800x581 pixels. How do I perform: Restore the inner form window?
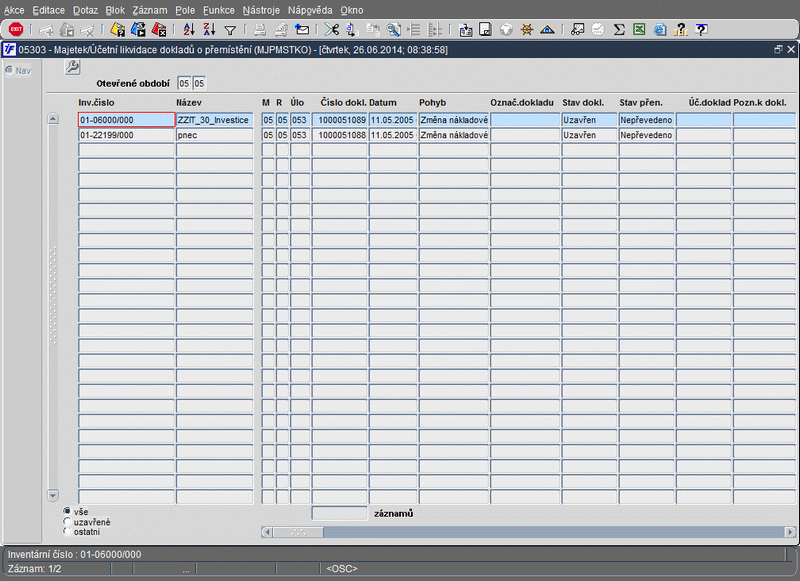(778, 49)
